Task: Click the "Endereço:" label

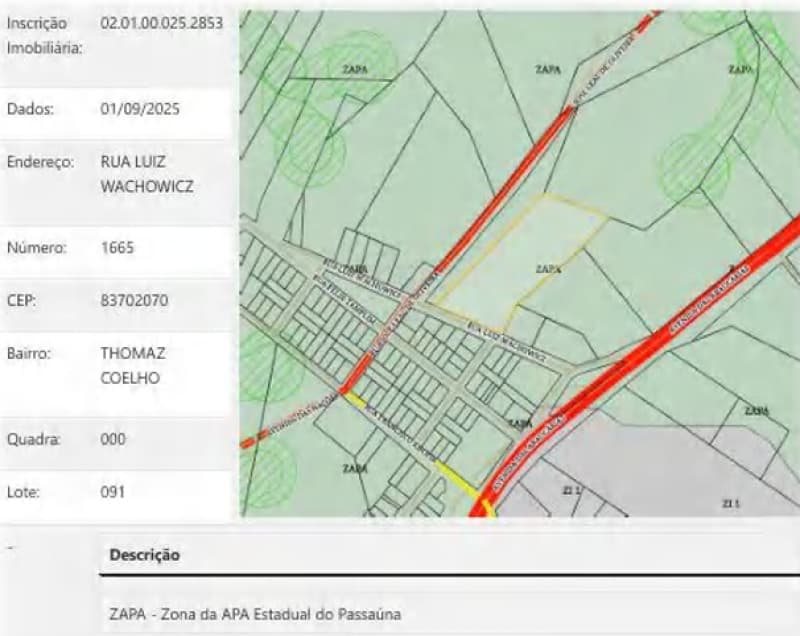Action: [40, 162]
